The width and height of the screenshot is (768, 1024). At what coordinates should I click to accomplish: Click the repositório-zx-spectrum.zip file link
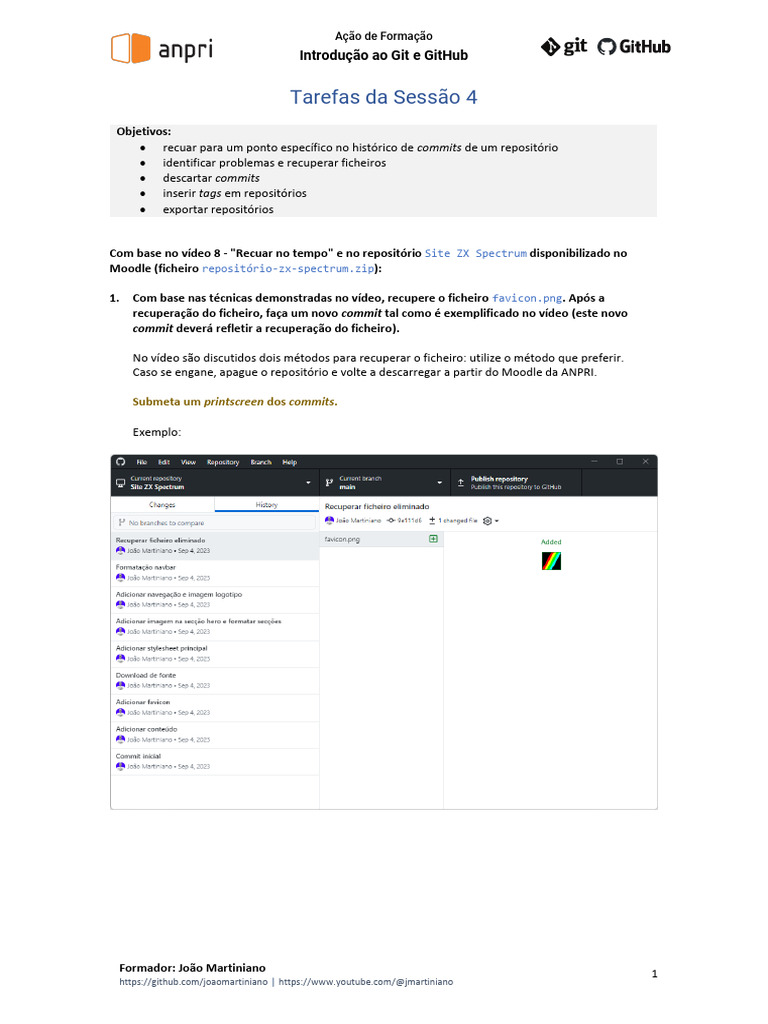point(288,268)
